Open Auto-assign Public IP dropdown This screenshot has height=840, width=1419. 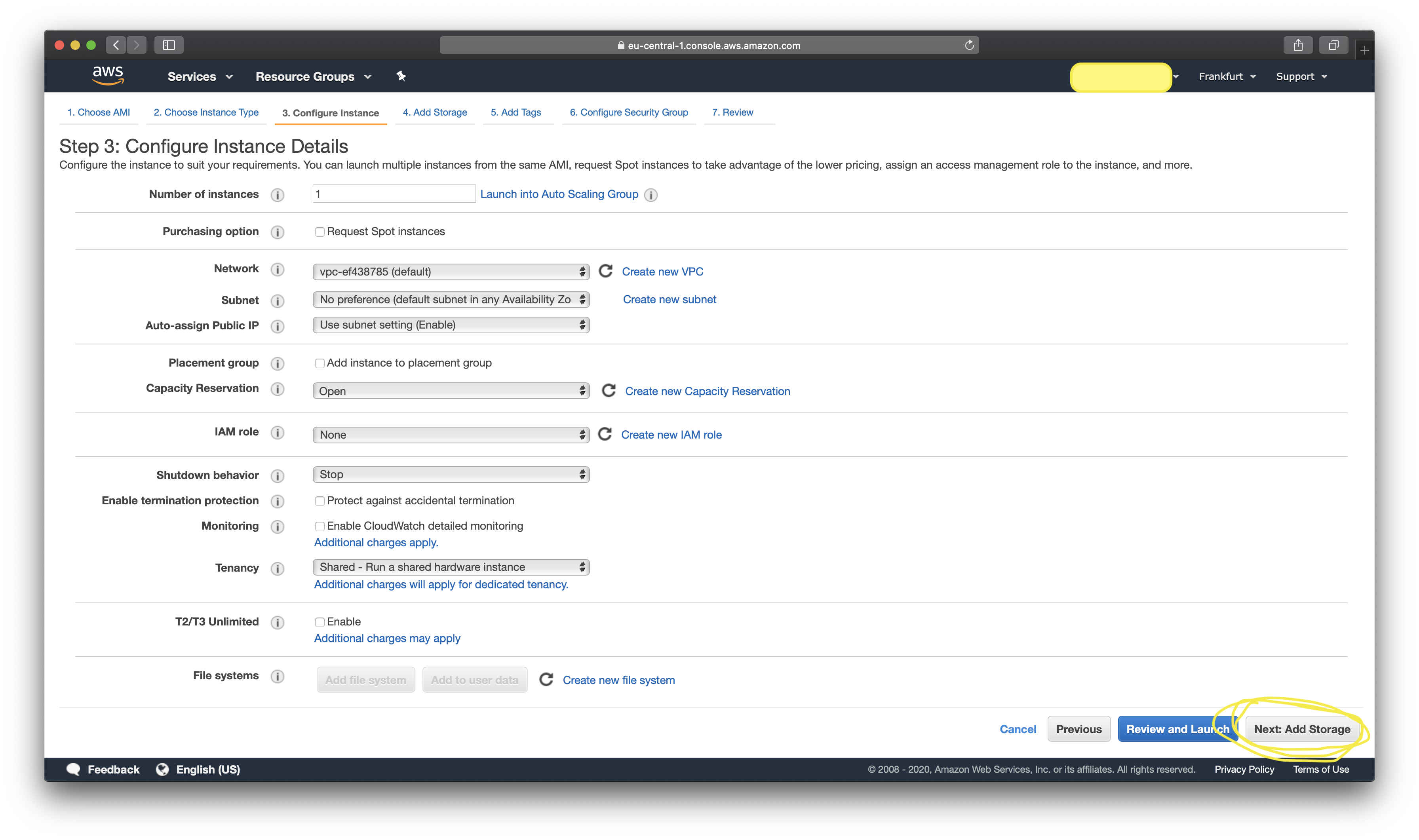click(x=451, y=325)
